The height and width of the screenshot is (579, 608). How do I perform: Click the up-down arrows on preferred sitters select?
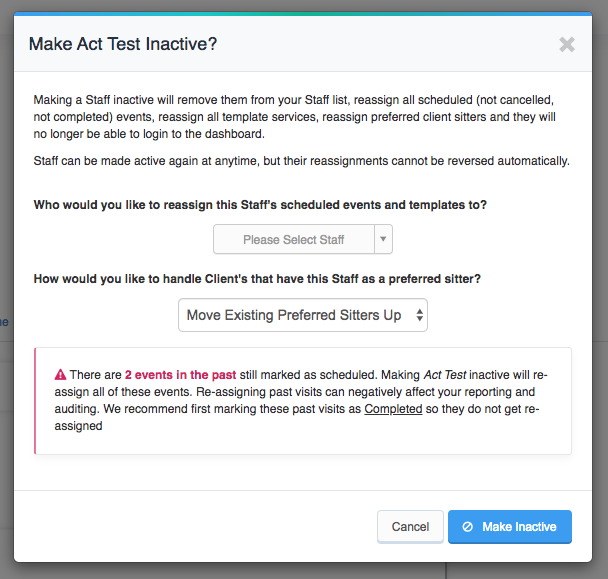pos(420,315)
